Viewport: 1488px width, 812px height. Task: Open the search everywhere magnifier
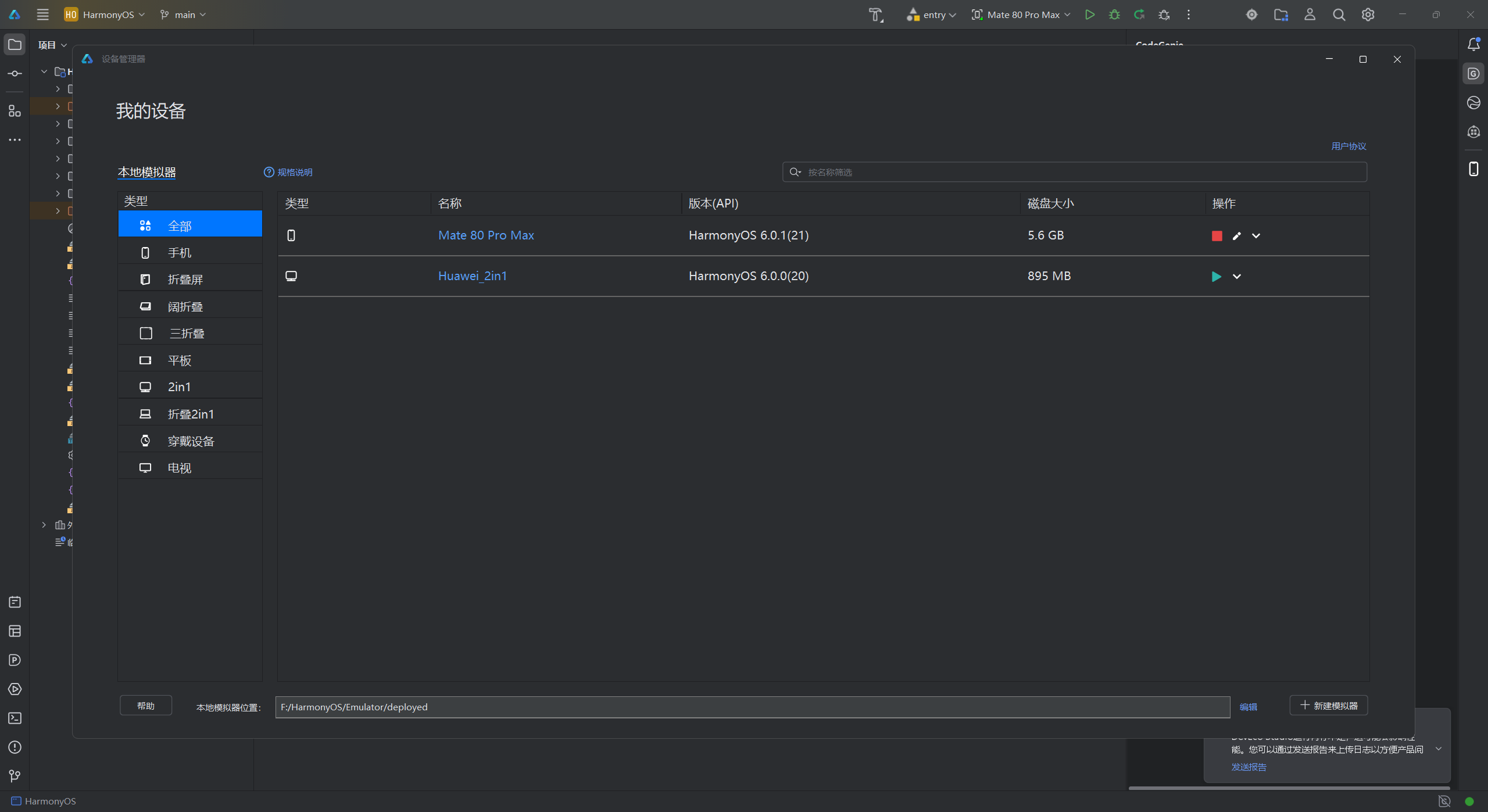(1339, 15)
